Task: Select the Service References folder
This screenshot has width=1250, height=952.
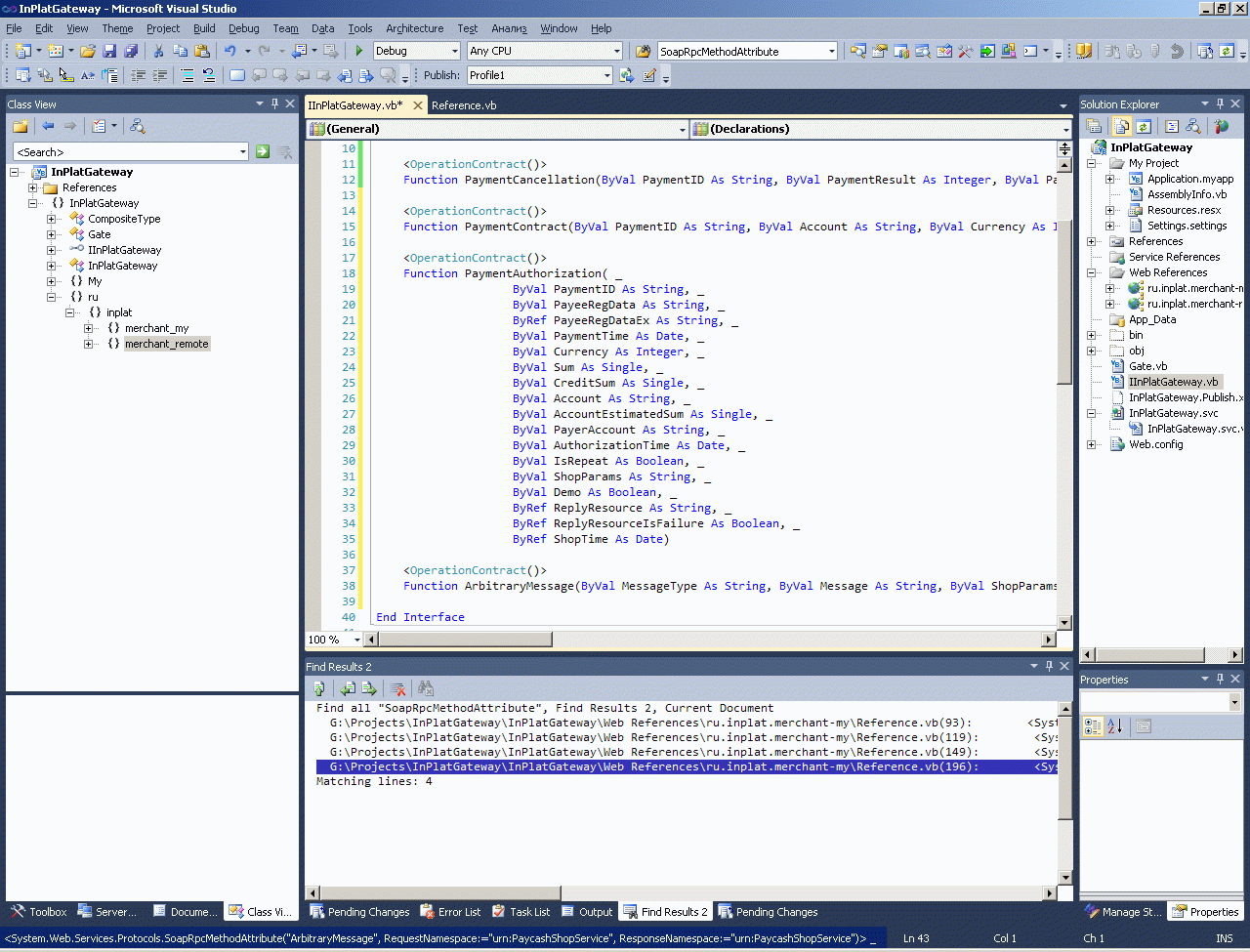Action: (1174, 257)
